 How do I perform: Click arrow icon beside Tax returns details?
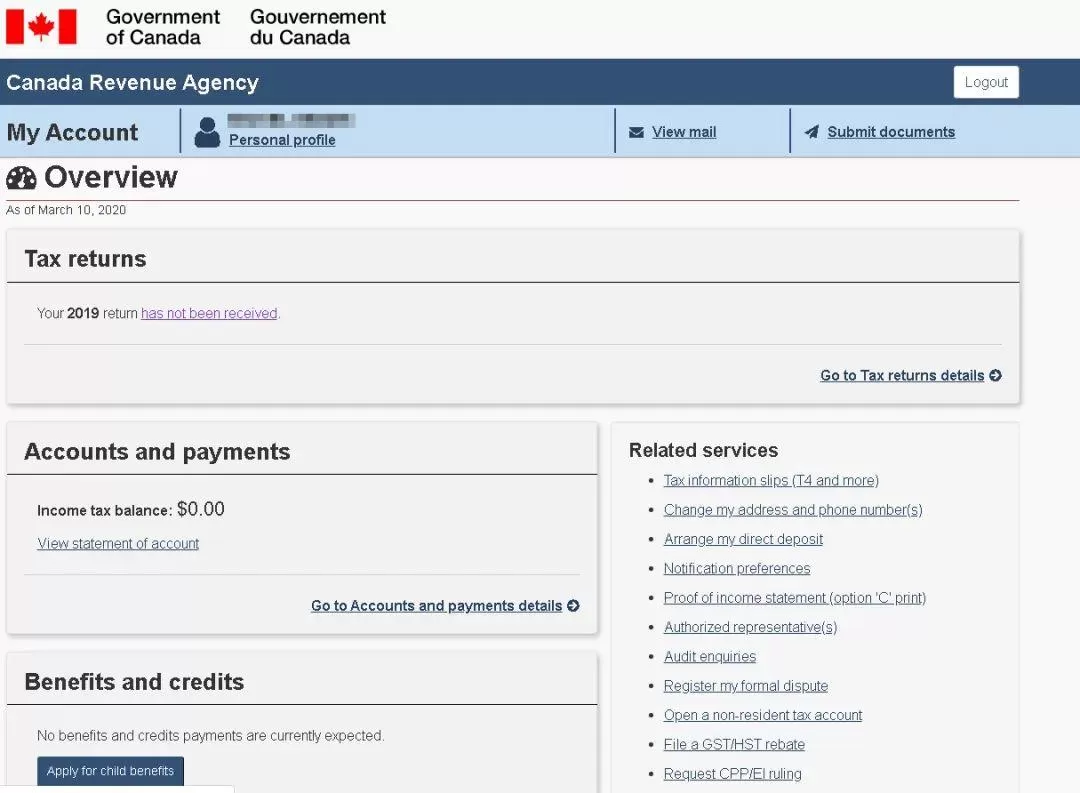tap(995, 375)
